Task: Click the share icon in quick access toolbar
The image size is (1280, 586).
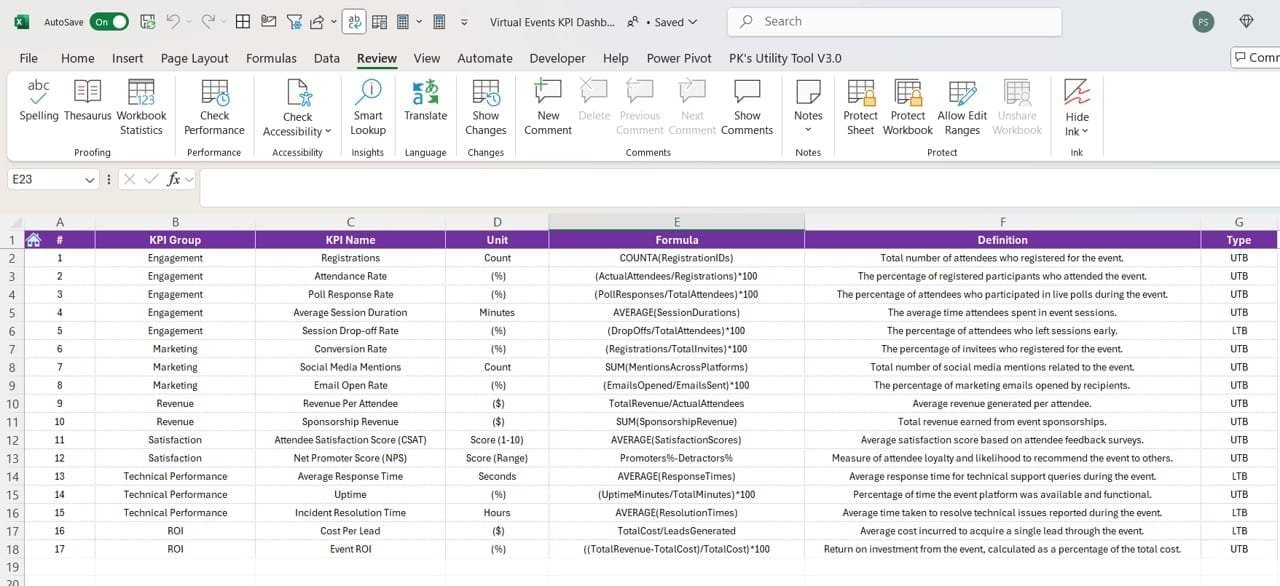Action: point(317,21)
